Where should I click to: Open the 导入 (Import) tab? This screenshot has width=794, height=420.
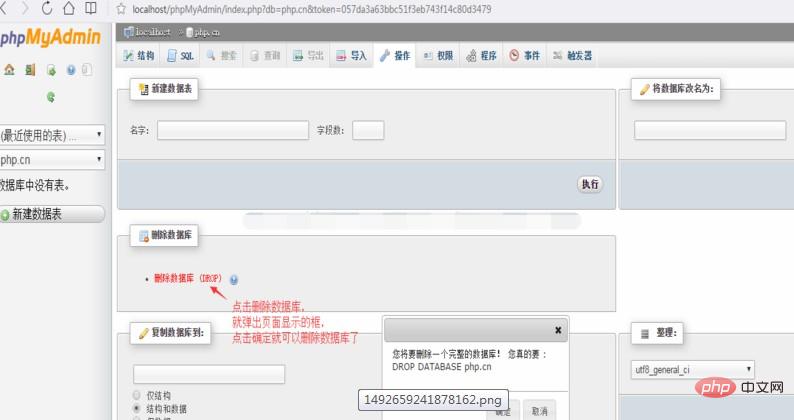(351, 56)
